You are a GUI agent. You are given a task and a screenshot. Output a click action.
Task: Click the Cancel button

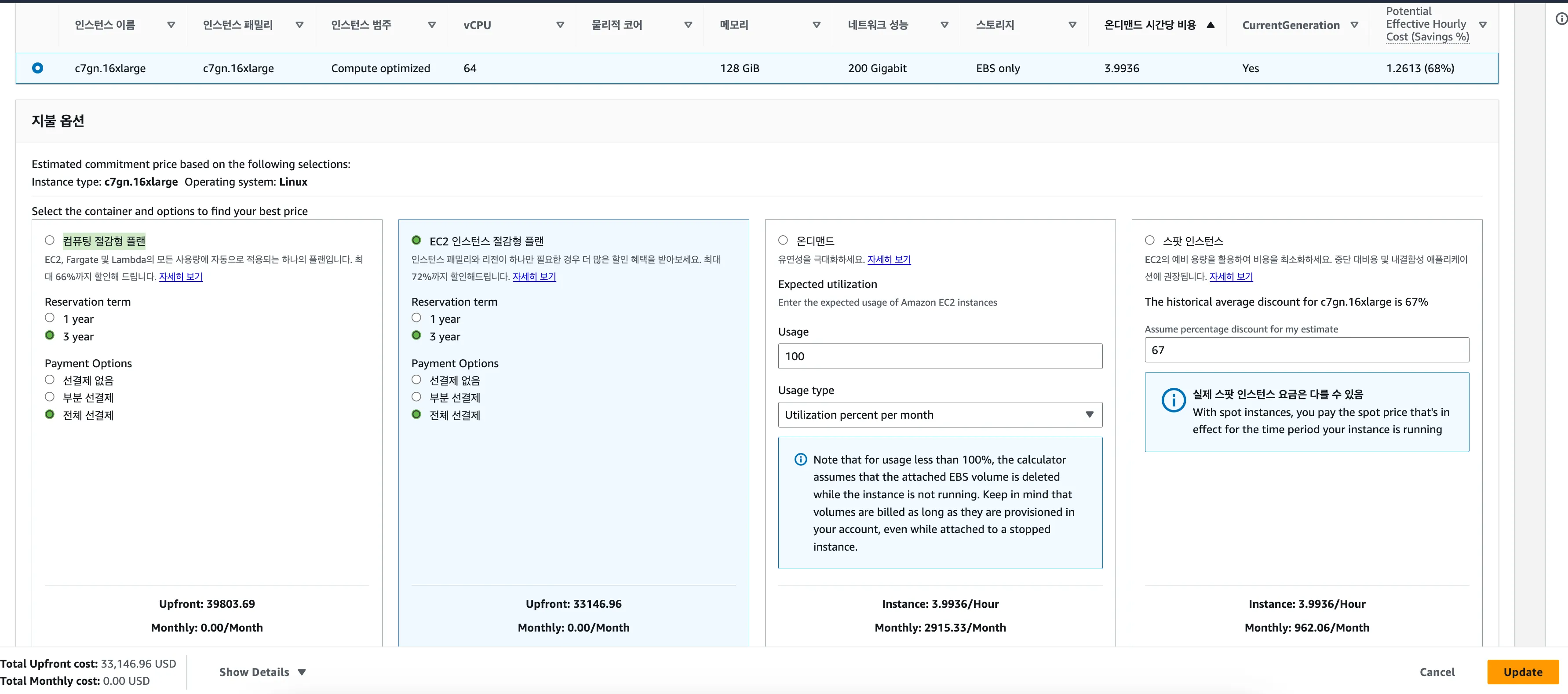(x=1437, y=672)
